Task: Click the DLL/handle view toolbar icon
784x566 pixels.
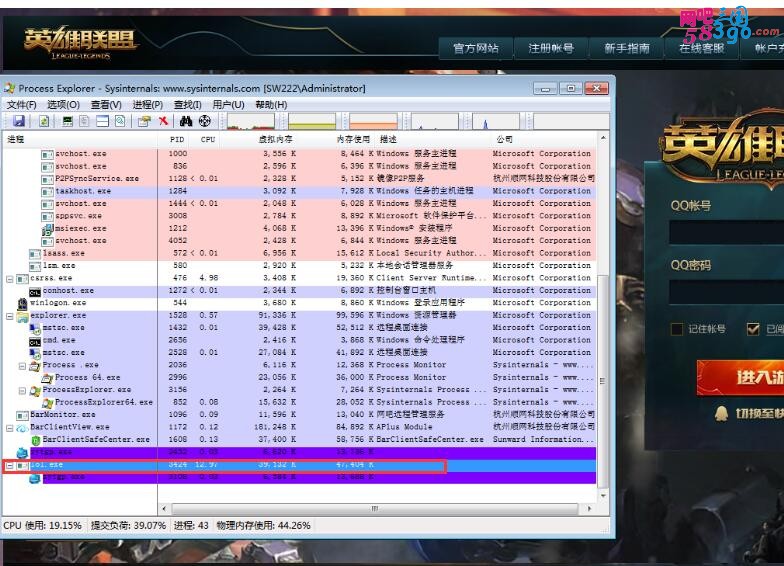Action: click(x=120, y=121)
